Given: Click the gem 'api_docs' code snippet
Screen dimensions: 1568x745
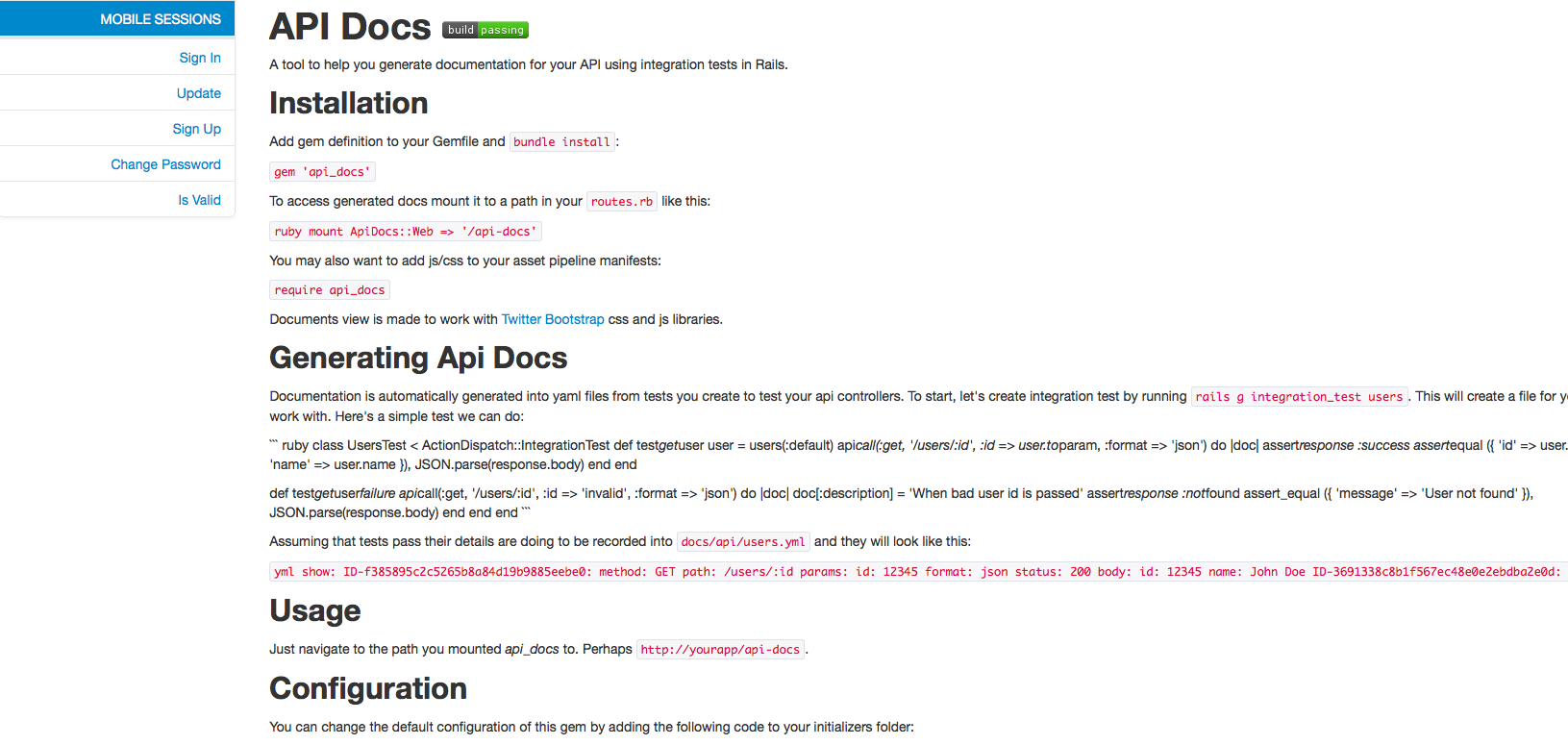Looking at the screenshot, I should tap(322, 172).
